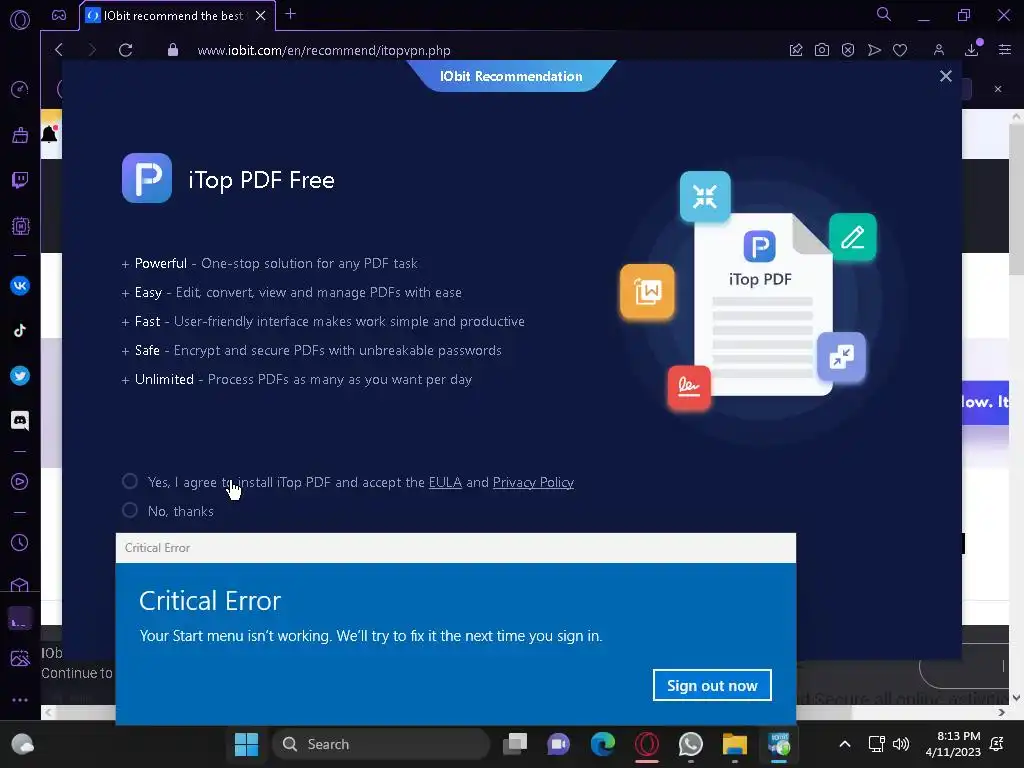Click the red signature feature icon
Image resolution: width=1024 pixels, height=768 pixels.
(689, 388)
